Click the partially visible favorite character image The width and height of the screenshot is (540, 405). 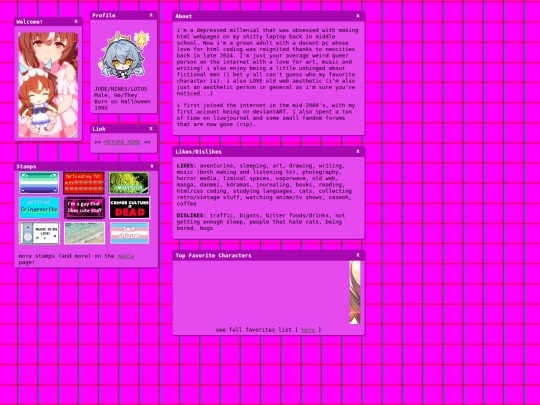point(355,292)
